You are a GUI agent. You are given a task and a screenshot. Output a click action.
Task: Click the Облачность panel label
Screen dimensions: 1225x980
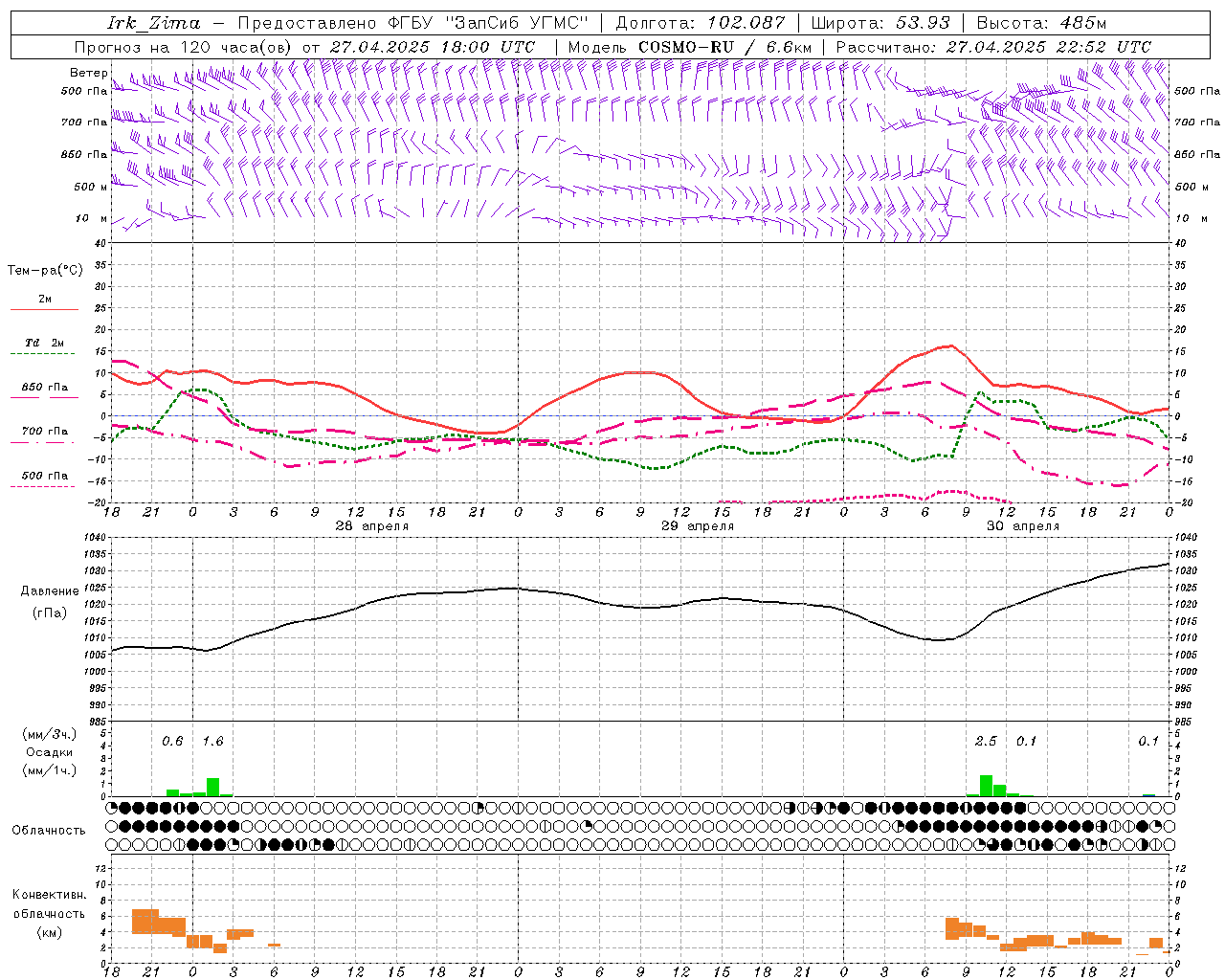pos(48,830)
